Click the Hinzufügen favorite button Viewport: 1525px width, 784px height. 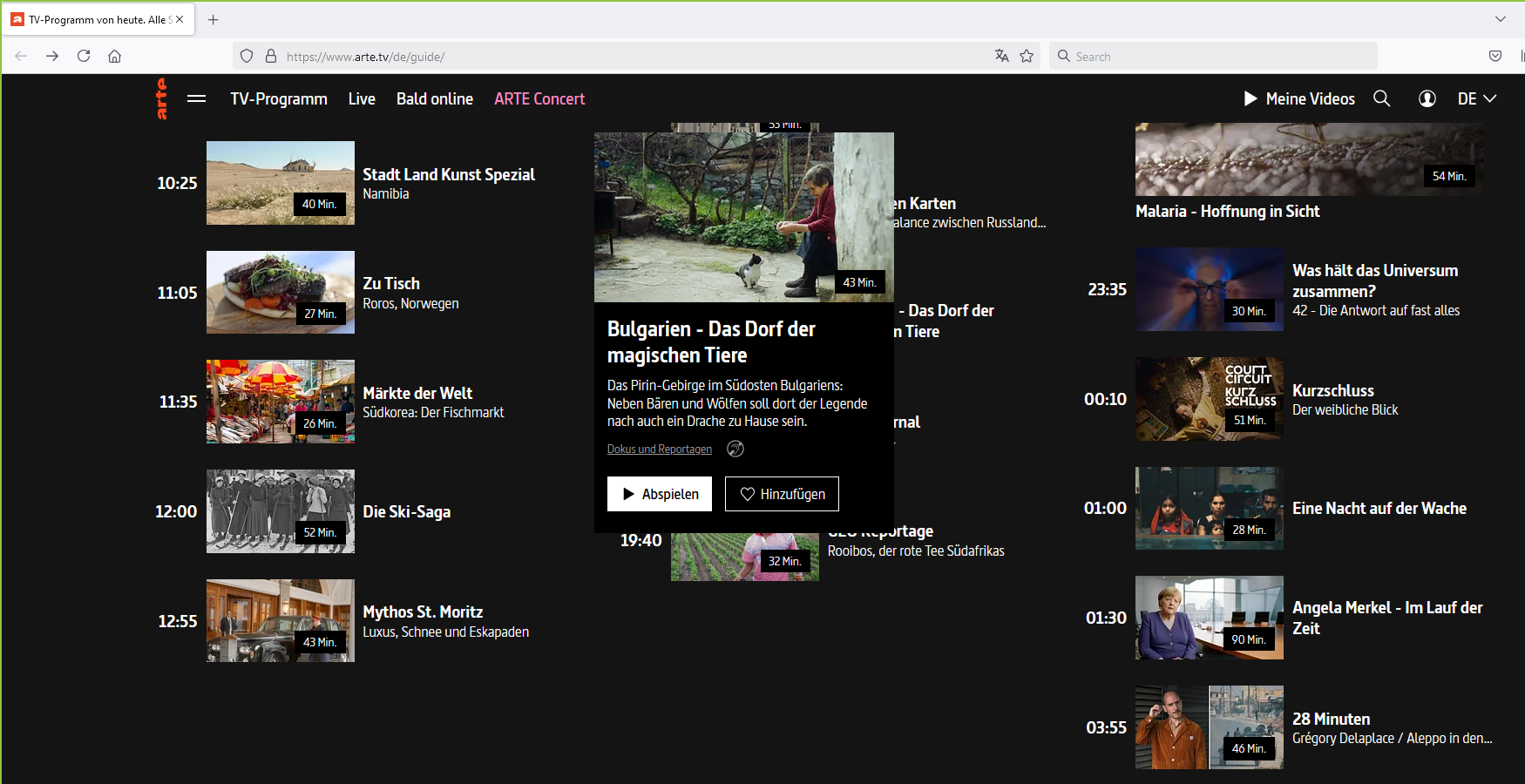click(782, 494)
